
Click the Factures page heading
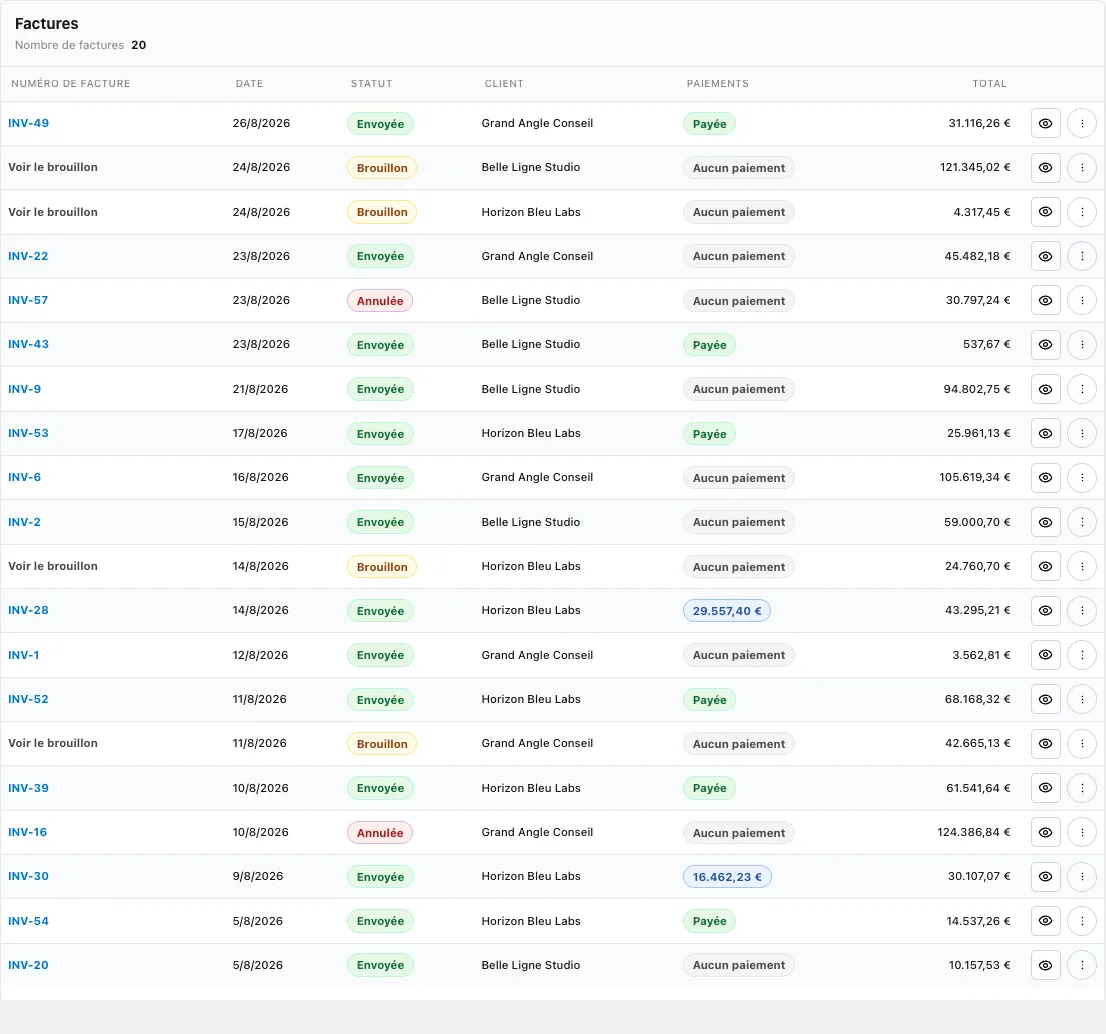(47, 23)
